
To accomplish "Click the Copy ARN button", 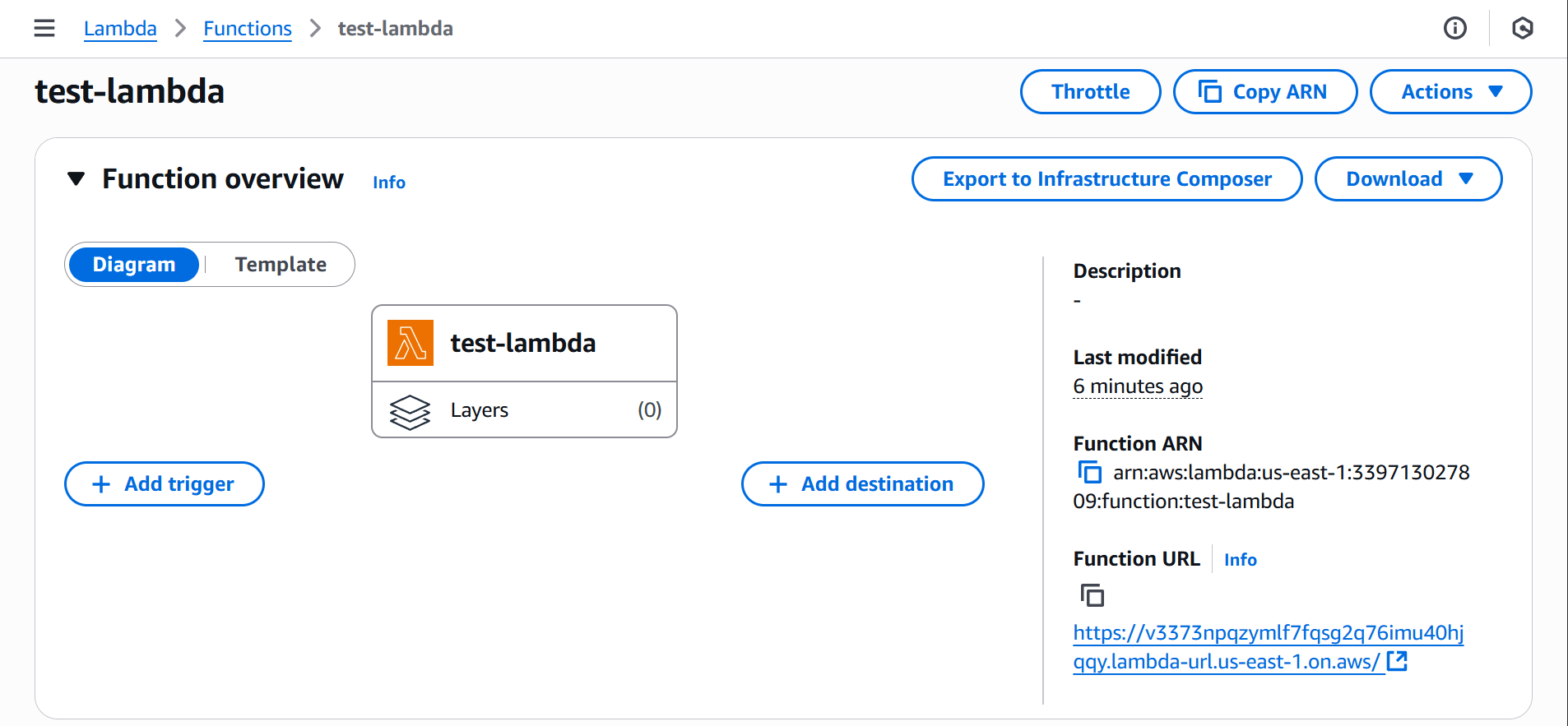I will [1264, 92].
